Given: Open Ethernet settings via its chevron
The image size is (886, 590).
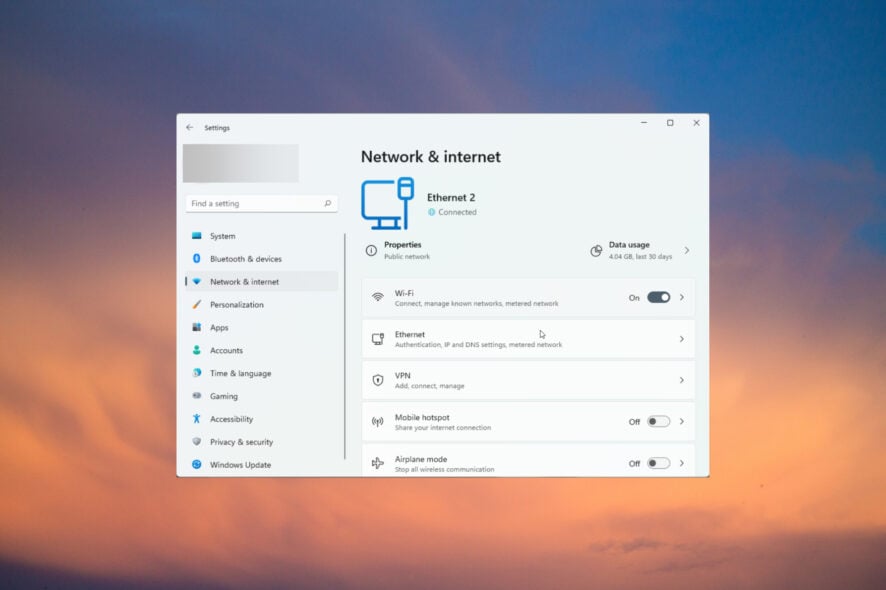Looking at the screenshot, I should 682,339.
